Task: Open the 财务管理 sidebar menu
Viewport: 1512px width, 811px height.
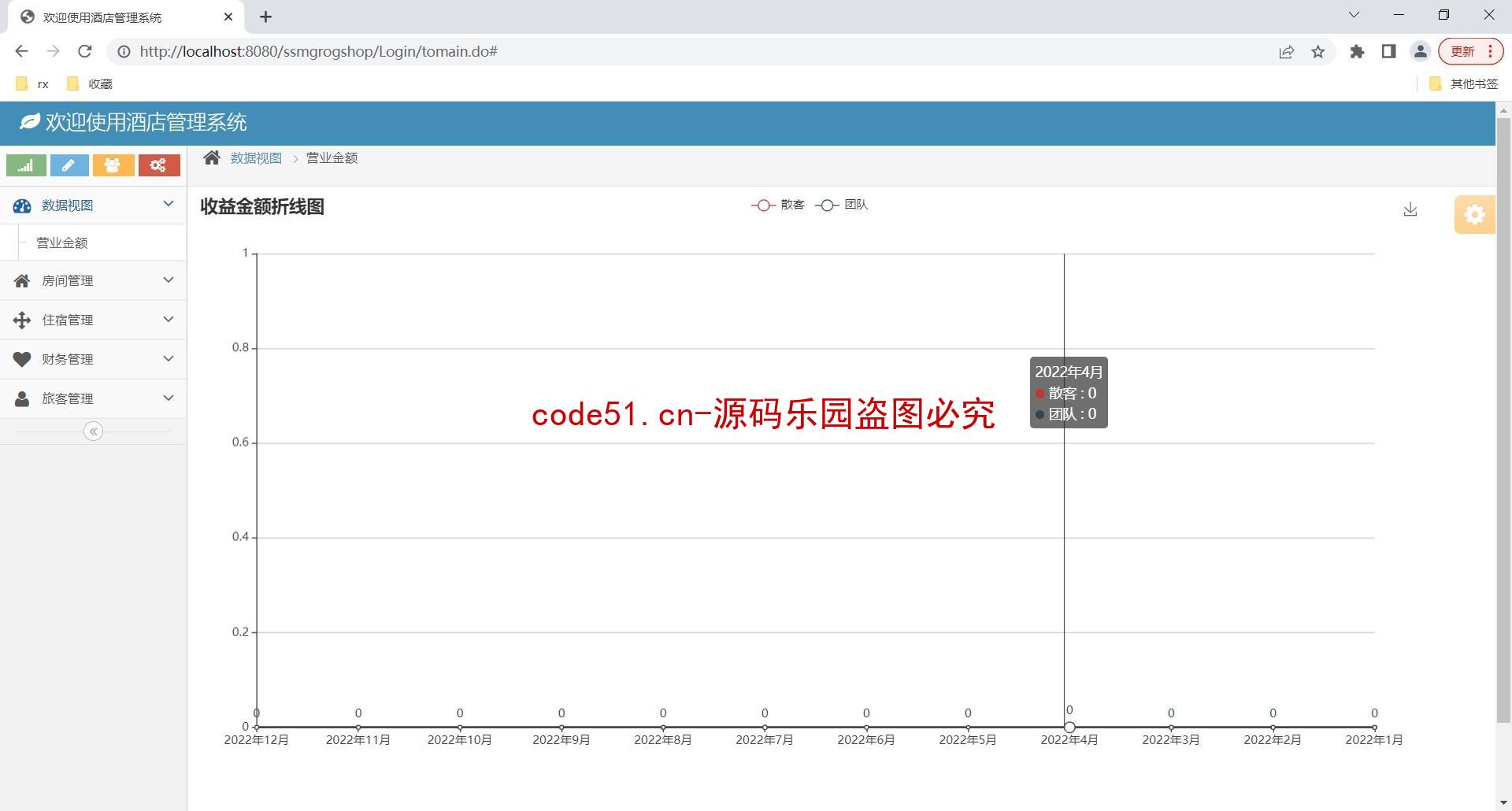Action: (x=93, y=359)
